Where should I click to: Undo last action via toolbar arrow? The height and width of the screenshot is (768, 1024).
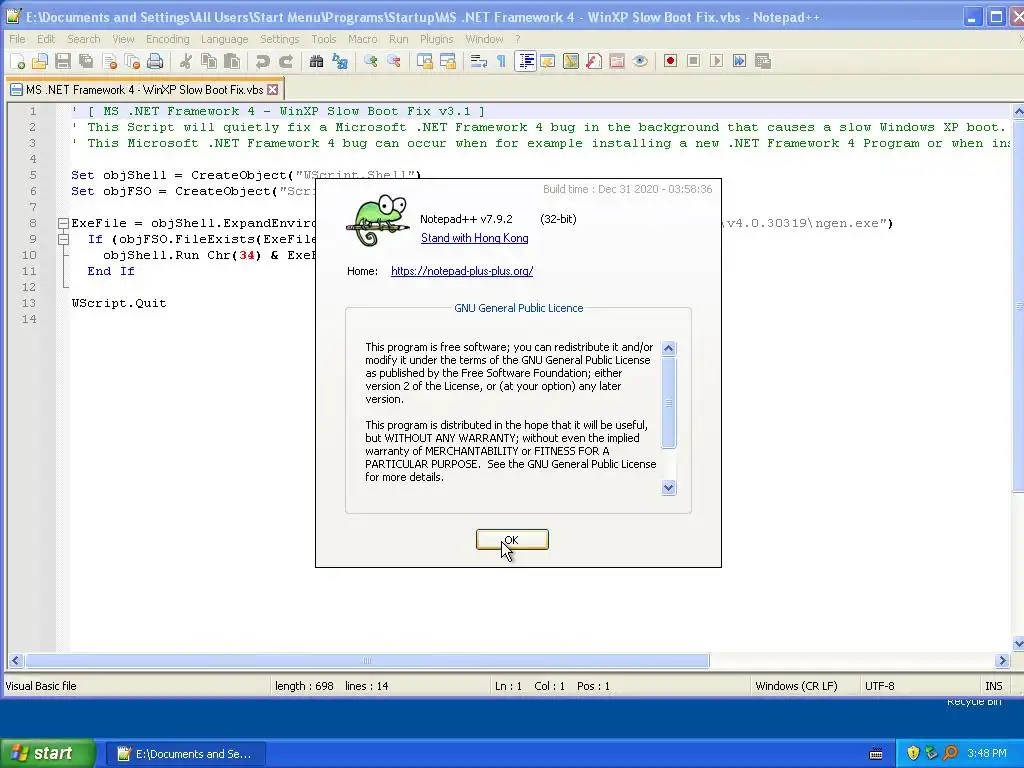(x=263, y=61)
